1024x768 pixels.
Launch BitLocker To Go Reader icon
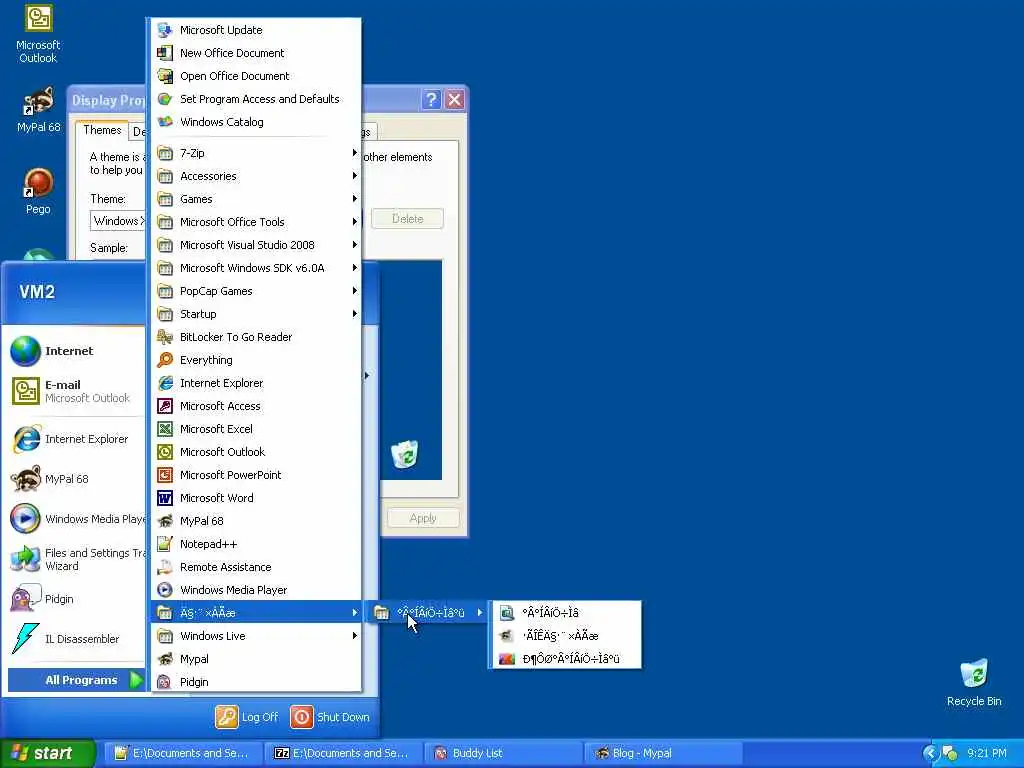(x=165, y=337)
